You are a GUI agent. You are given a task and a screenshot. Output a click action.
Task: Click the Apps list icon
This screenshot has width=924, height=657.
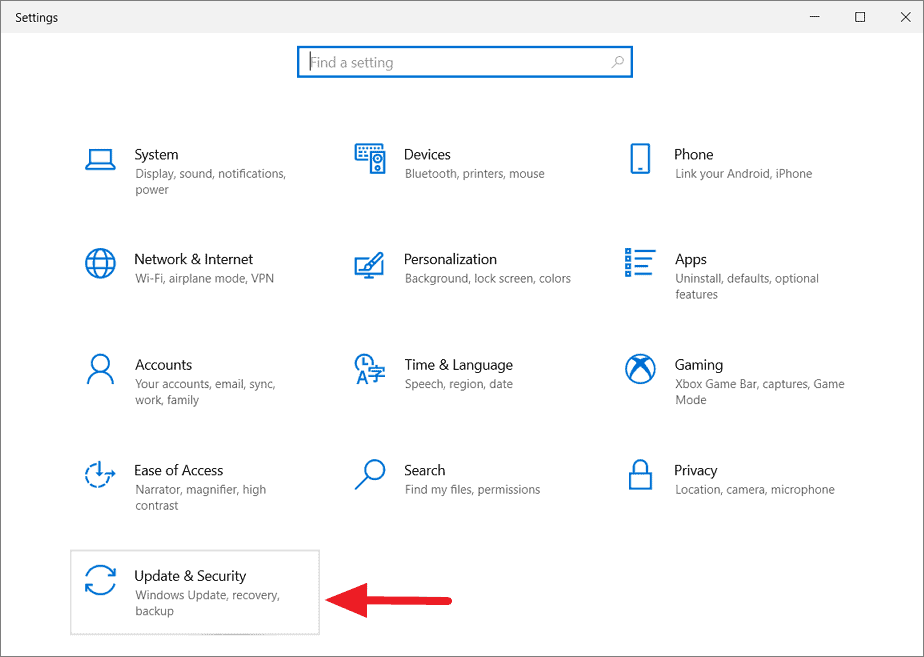[640, 262]
